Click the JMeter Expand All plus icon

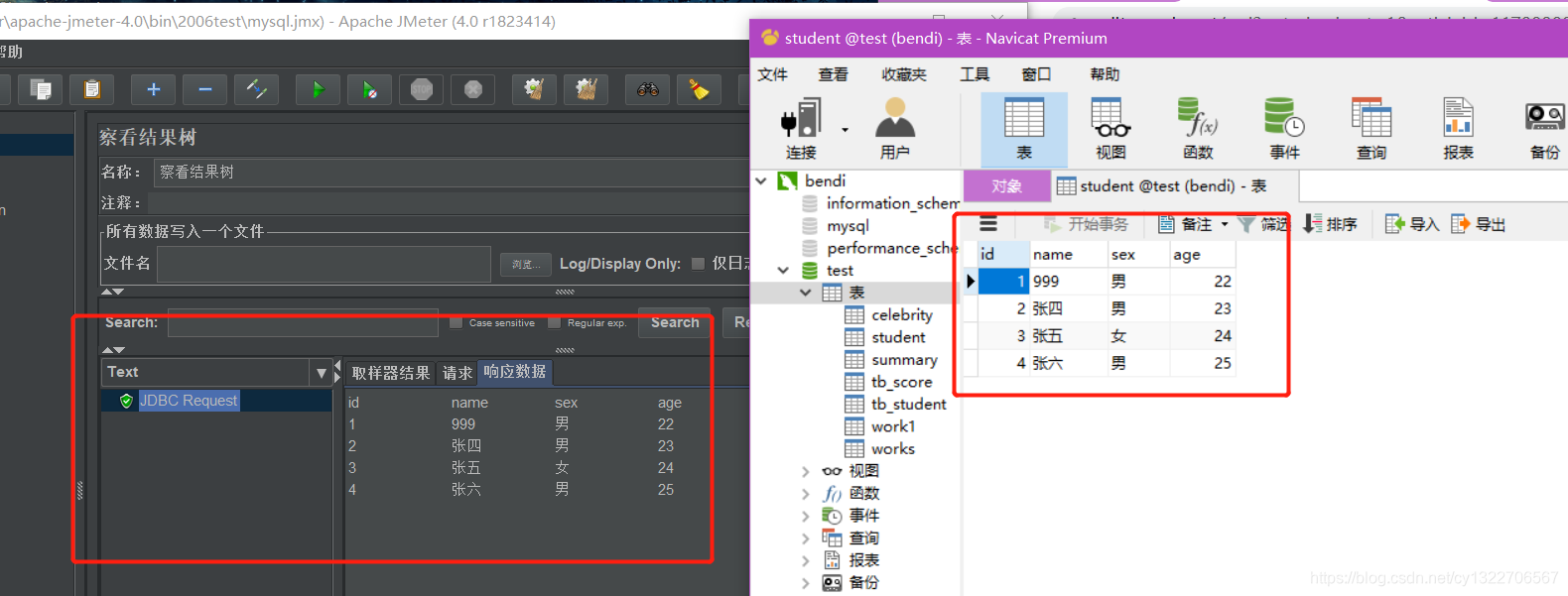[154, 90]
